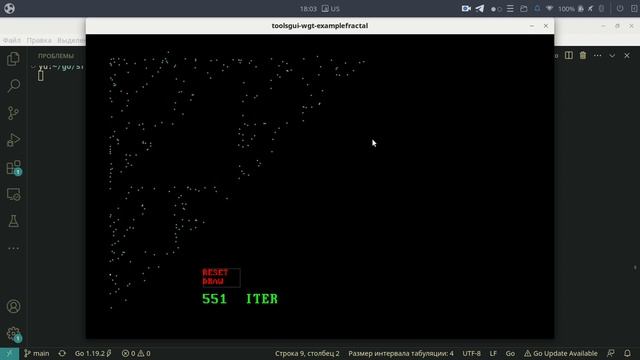Open the Run and Debug view
The width and height of the screenshot is (640, 360).
click(13, 140)
